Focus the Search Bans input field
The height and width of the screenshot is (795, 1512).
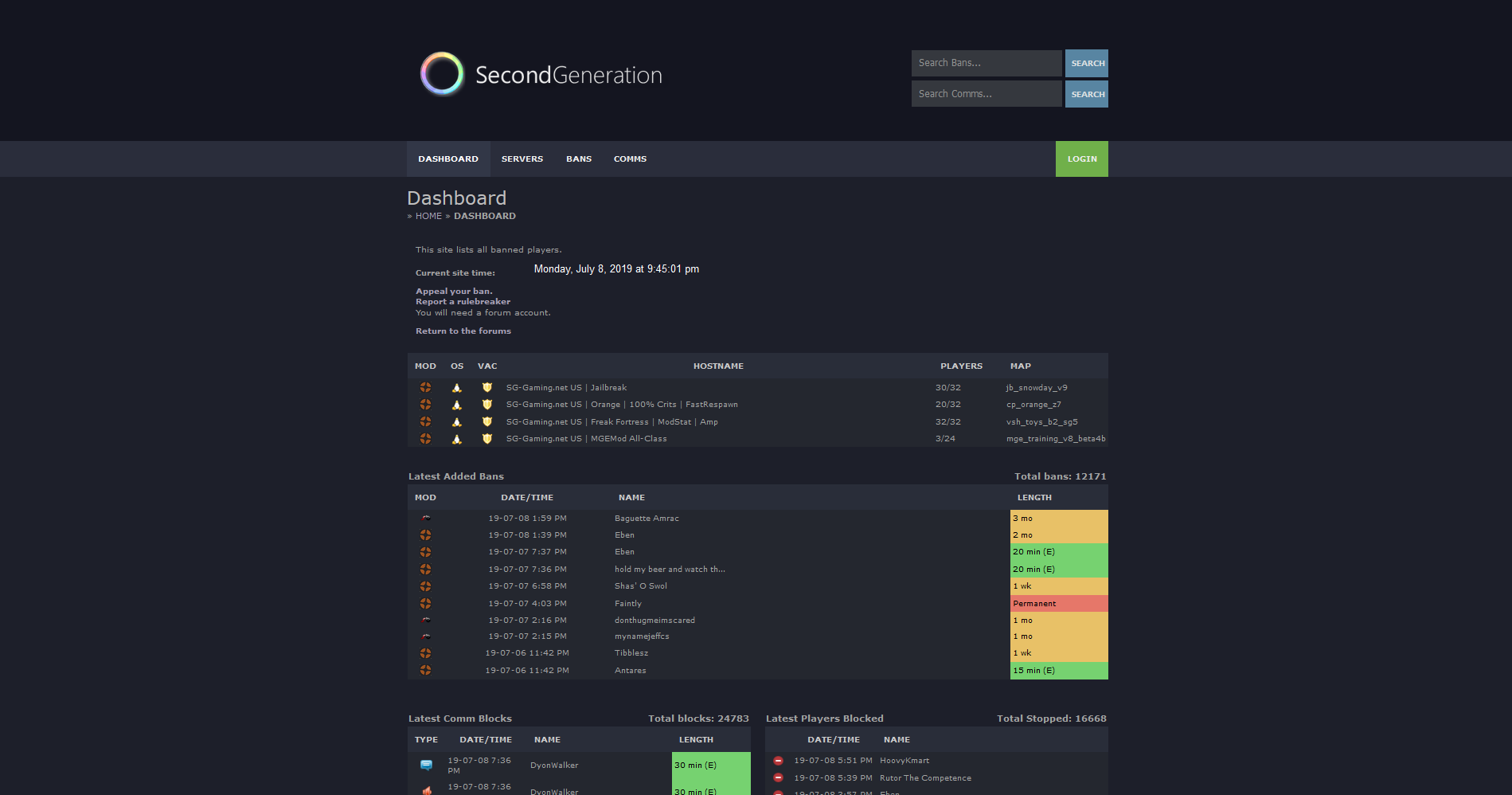(x=987, y=64)
